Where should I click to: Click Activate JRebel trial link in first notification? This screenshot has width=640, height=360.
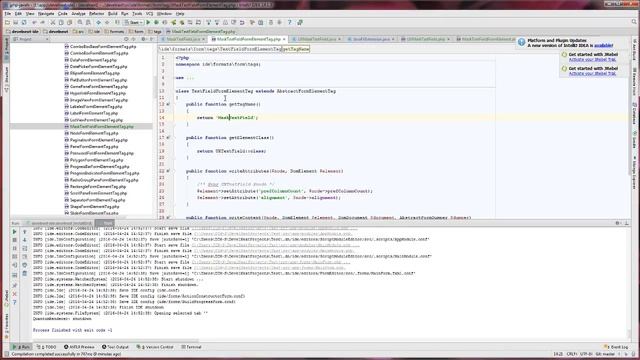(592, 60)
